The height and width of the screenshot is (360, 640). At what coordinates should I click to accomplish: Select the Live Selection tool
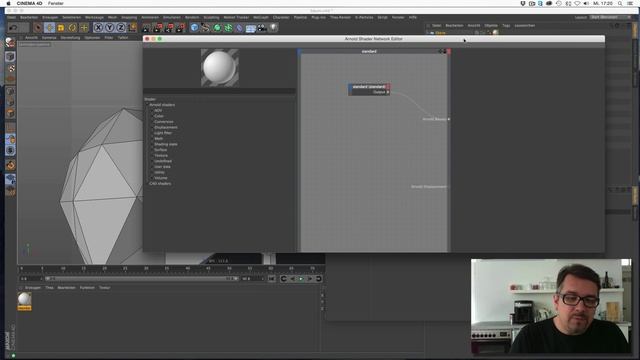coord(38,28)
